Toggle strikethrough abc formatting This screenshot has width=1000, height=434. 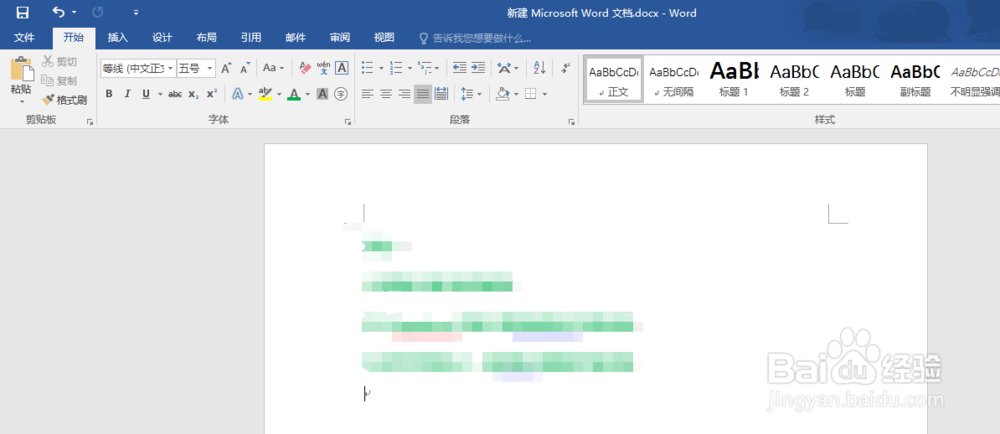pyautogui.click(x=175, y=94)
